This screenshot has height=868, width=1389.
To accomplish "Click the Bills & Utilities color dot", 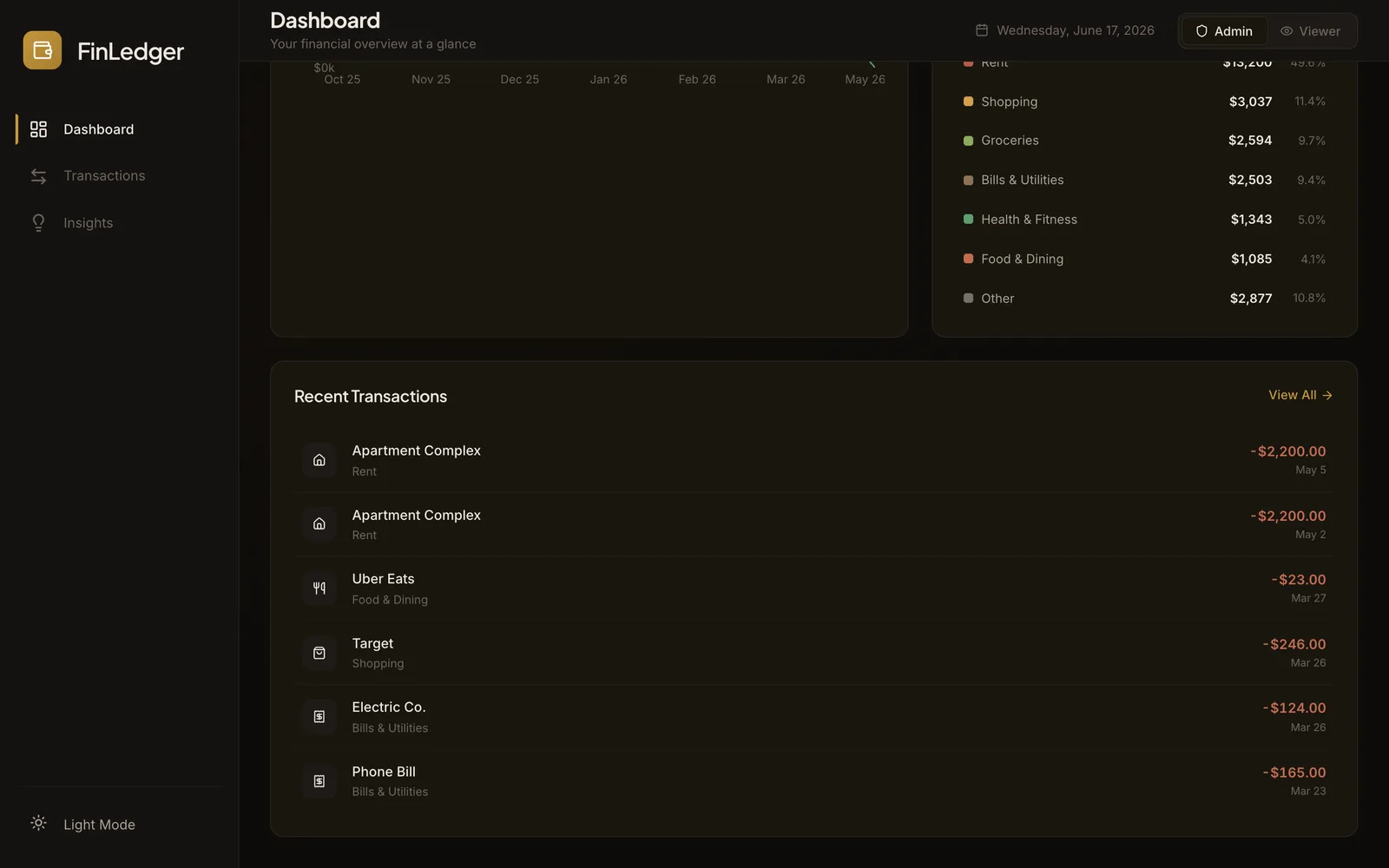I will click(x=968, y=181).
